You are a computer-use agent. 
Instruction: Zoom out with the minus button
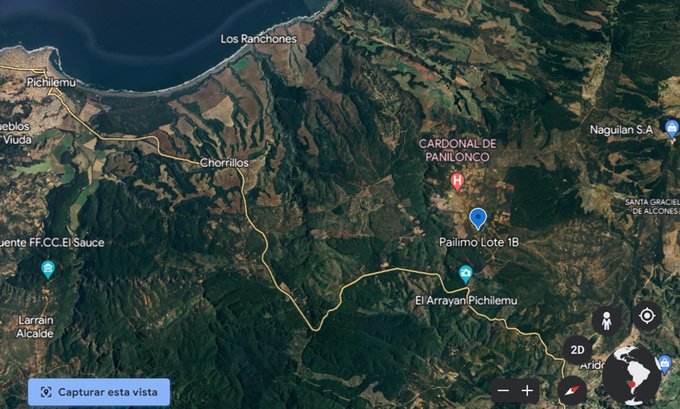pyautogui.click(x=503, y=391)
